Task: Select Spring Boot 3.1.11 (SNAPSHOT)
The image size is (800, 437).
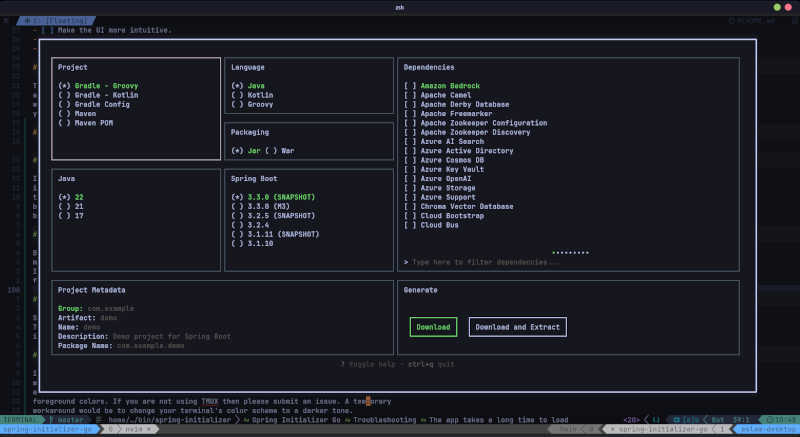Action: pos(275,235)
